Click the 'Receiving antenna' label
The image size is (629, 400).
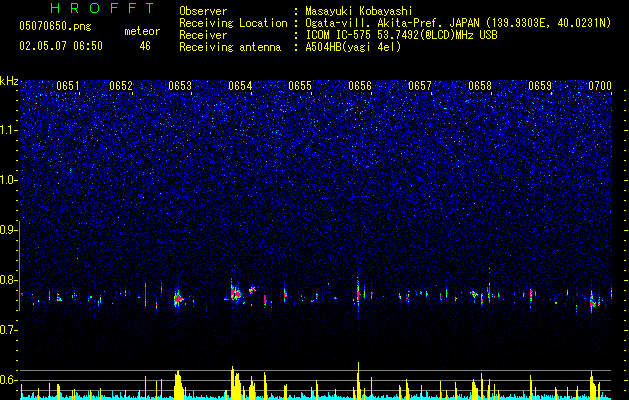click(230, 47)
